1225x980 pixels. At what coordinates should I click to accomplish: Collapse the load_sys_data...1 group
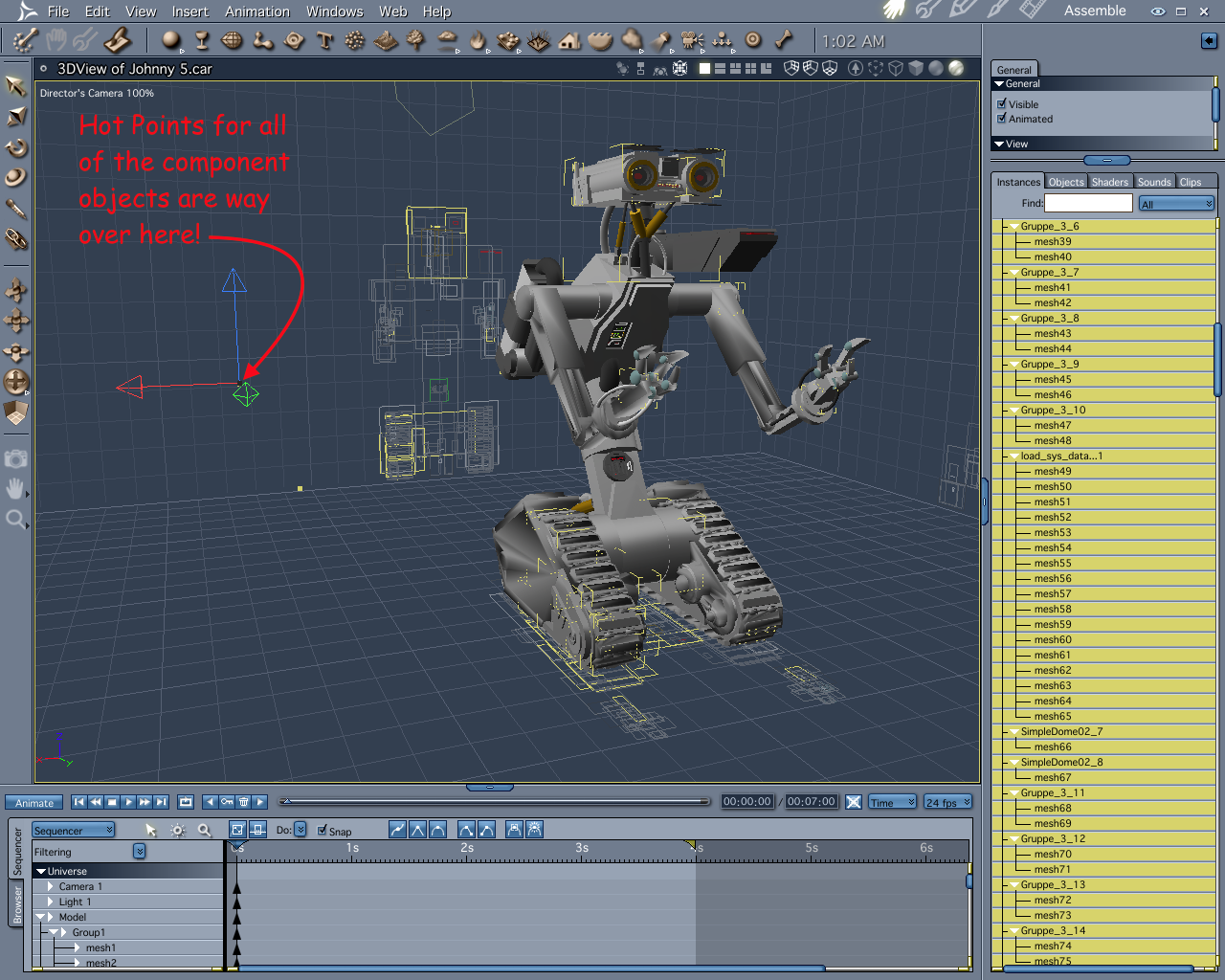(1014, 456)
